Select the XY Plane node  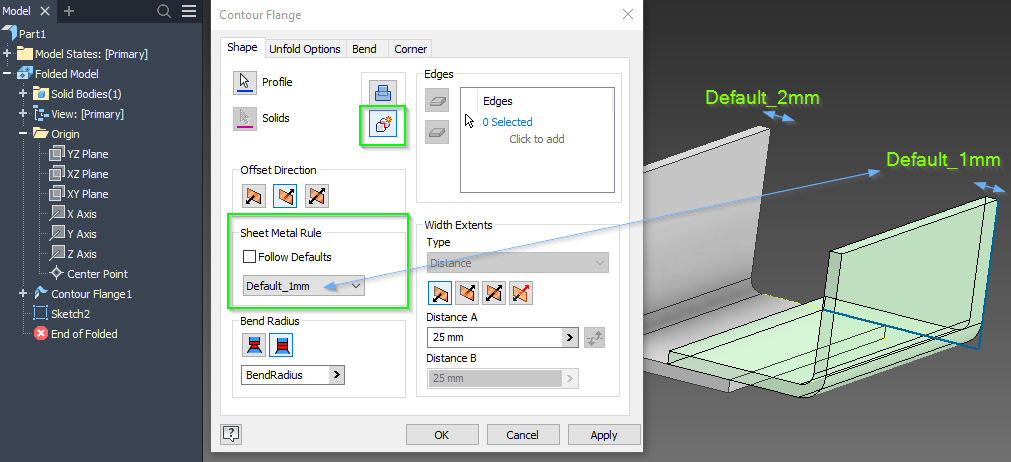pyautogui.click(x=79, y=194)
